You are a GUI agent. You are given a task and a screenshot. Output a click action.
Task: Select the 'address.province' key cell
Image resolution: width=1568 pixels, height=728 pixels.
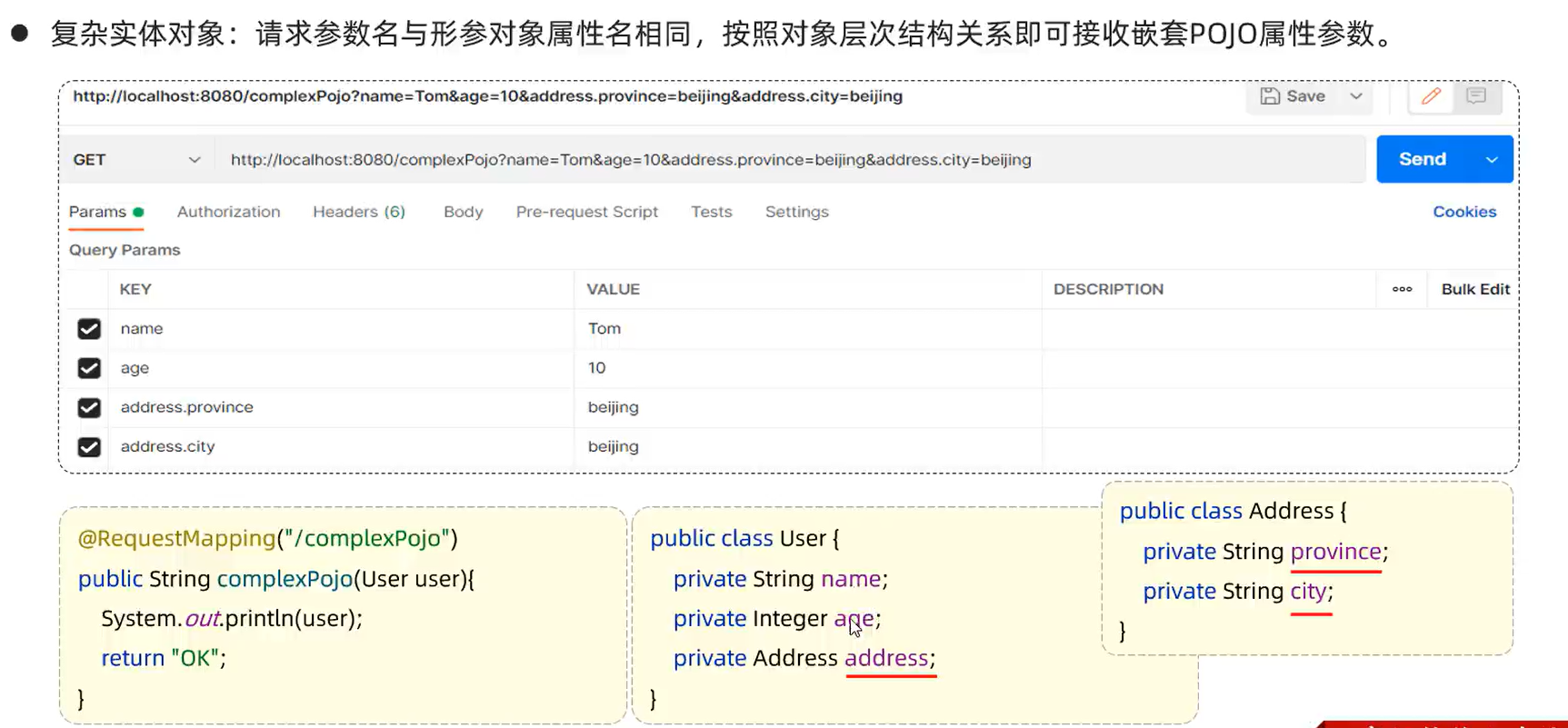[341, 407]
